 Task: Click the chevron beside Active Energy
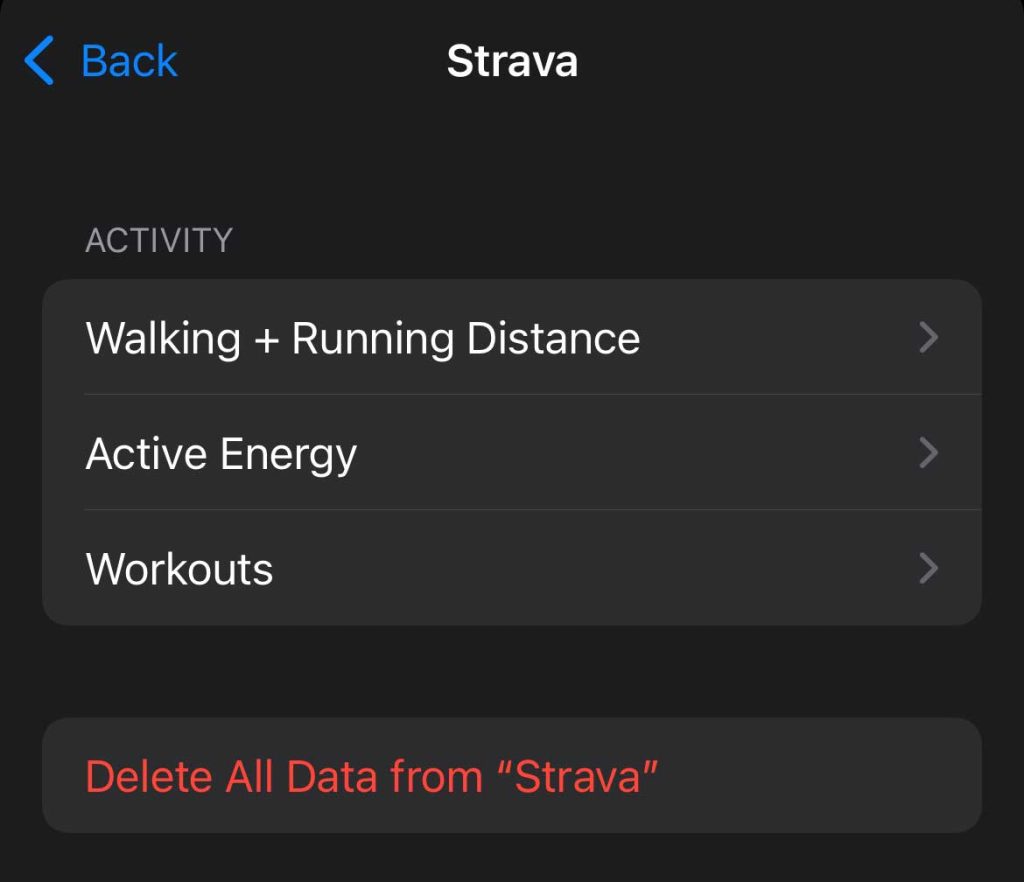pyautogui.click(x=928, y=454)
